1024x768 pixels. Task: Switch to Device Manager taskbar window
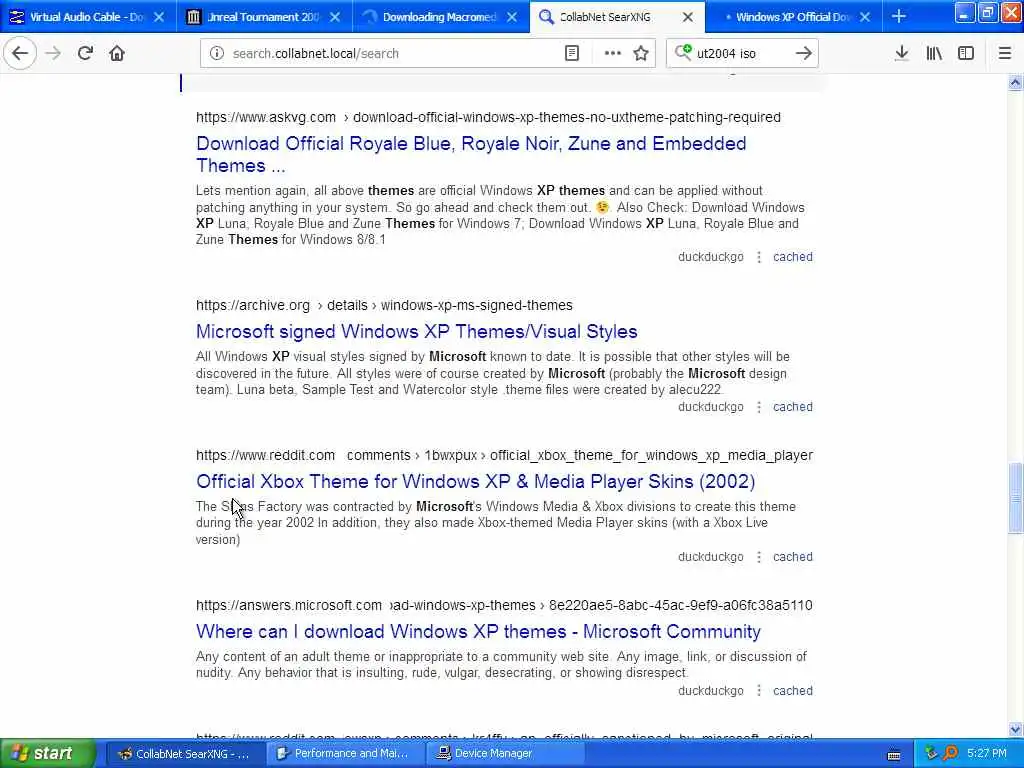pyautogui.click(x=504, y=754)
